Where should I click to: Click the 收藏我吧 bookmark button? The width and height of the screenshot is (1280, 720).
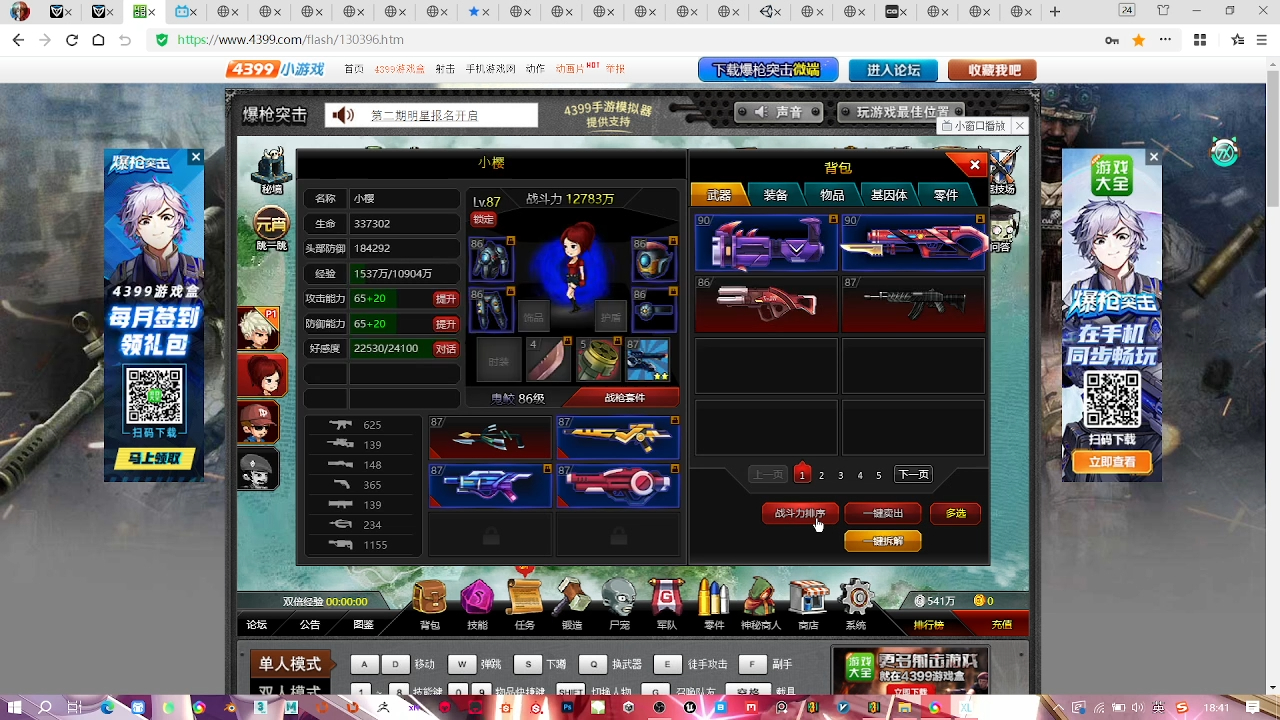(994, 70)
